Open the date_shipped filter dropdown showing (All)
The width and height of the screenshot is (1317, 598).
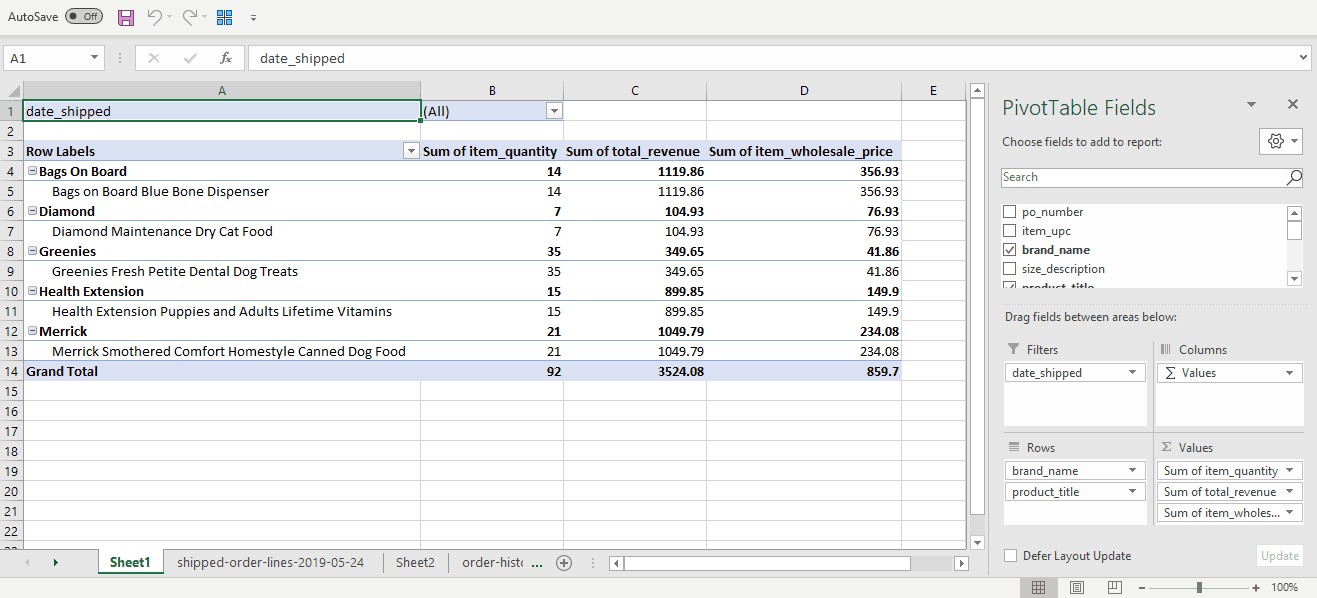(x=554, y=110)
